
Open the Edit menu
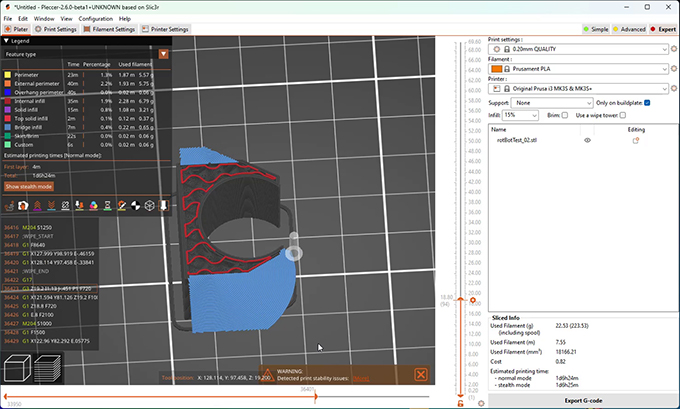(23, 19)
